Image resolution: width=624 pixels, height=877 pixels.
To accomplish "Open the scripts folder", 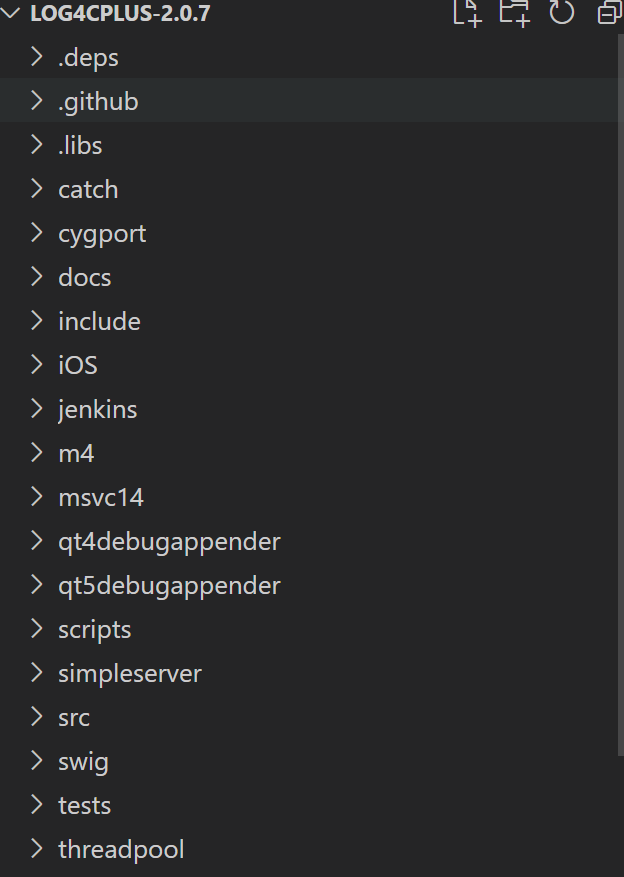I will point(94,629).
